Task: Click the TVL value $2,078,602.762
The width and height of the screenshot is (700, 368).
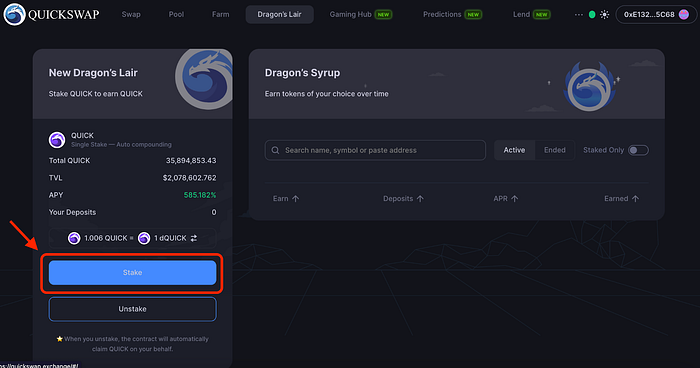Action: tap(189, 178)
